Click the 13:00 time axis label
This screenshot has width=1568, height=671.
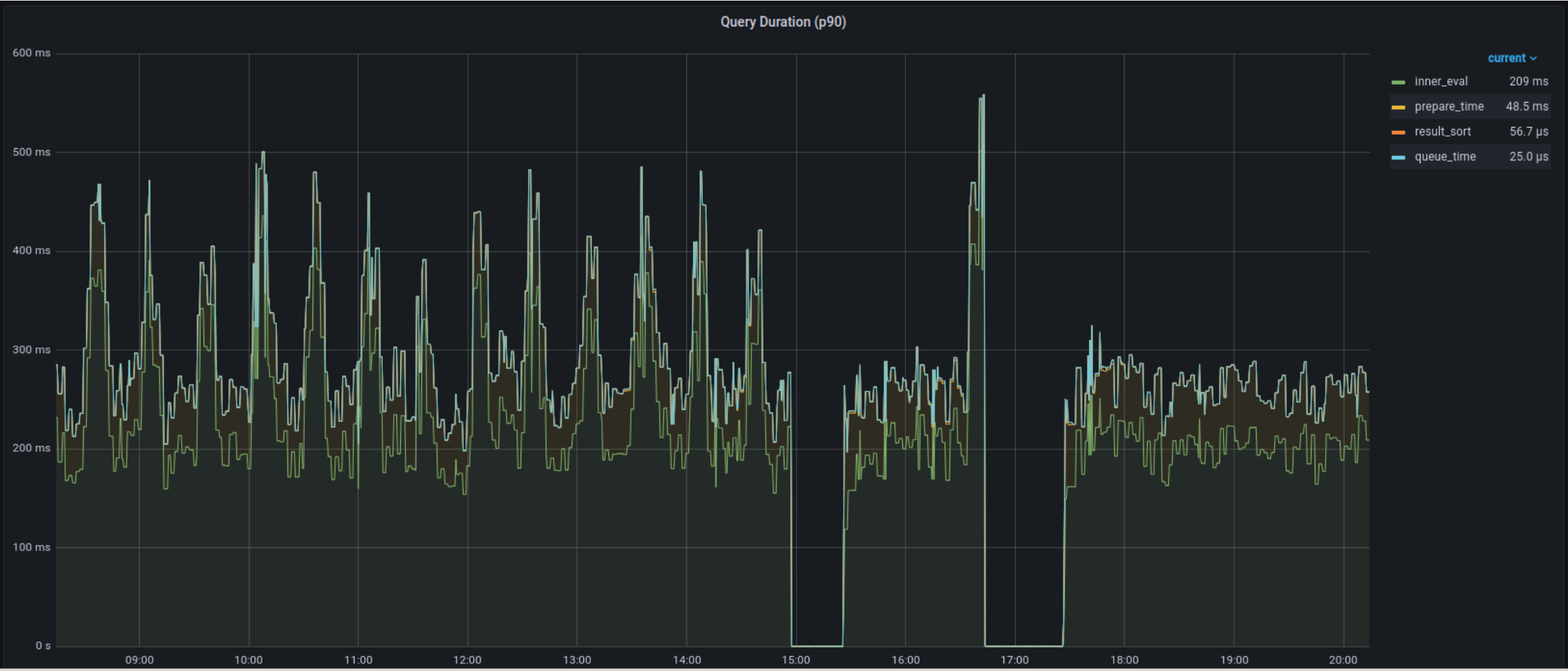(577, 660)
